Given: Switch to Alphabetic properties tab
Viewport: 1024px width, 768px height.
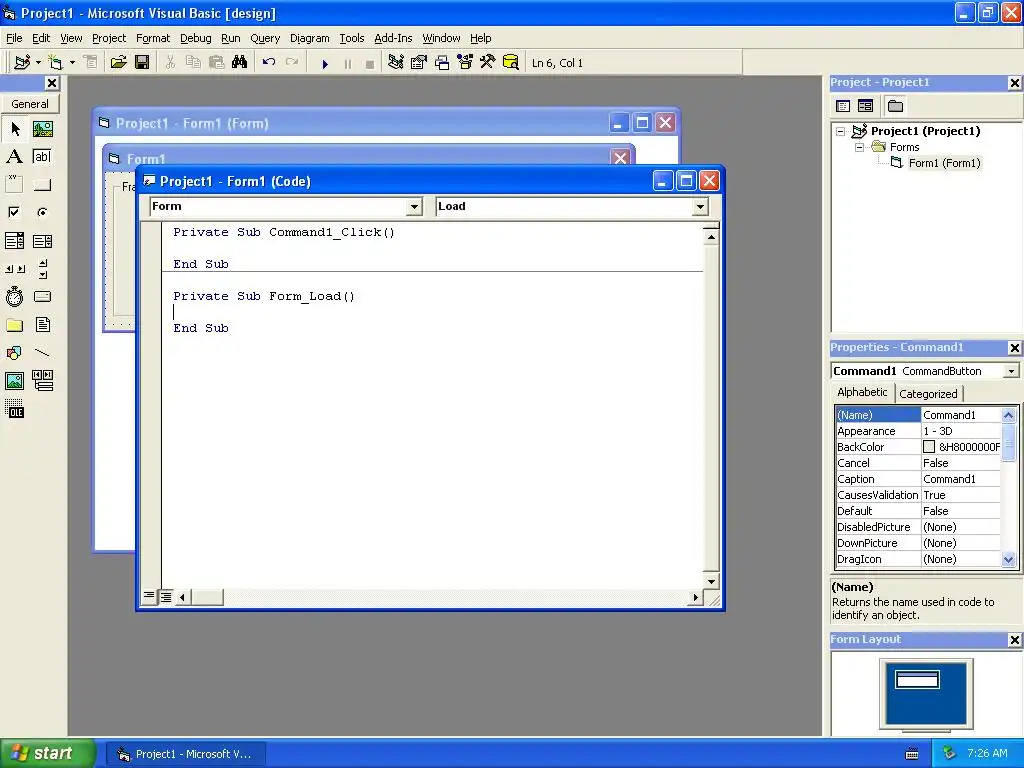Looking at the screenshot, I should pyautogui.click(x=862, y=392).
